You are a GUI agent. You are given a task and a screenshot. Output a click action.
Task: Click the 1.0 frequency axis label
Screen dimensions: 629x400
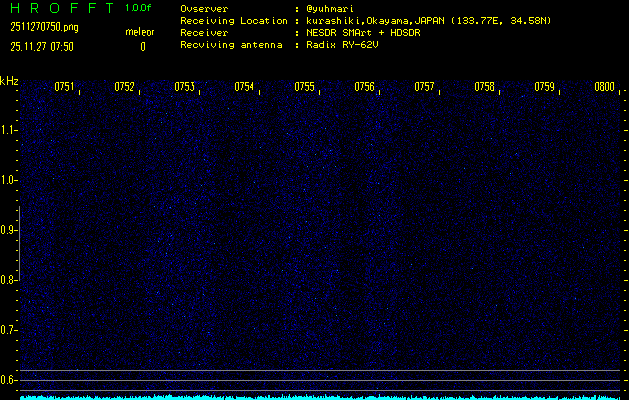tap(9, 180)
